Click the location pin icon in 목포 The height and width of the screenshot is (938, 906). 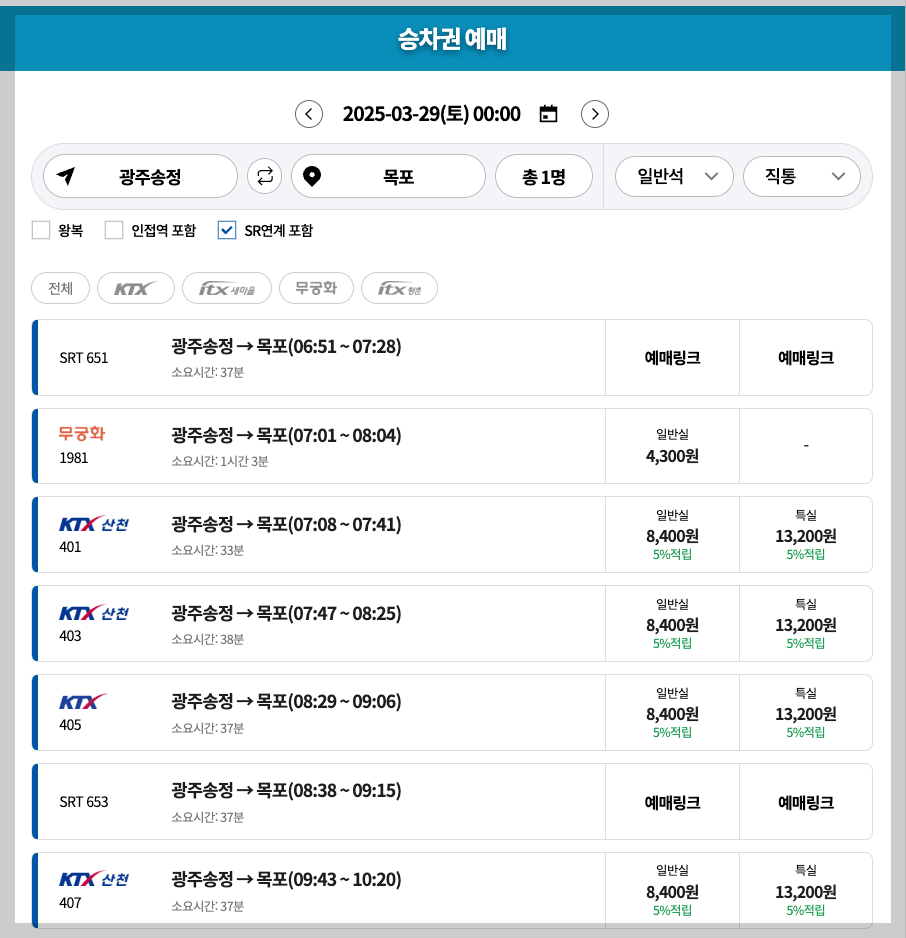[312, 176]
